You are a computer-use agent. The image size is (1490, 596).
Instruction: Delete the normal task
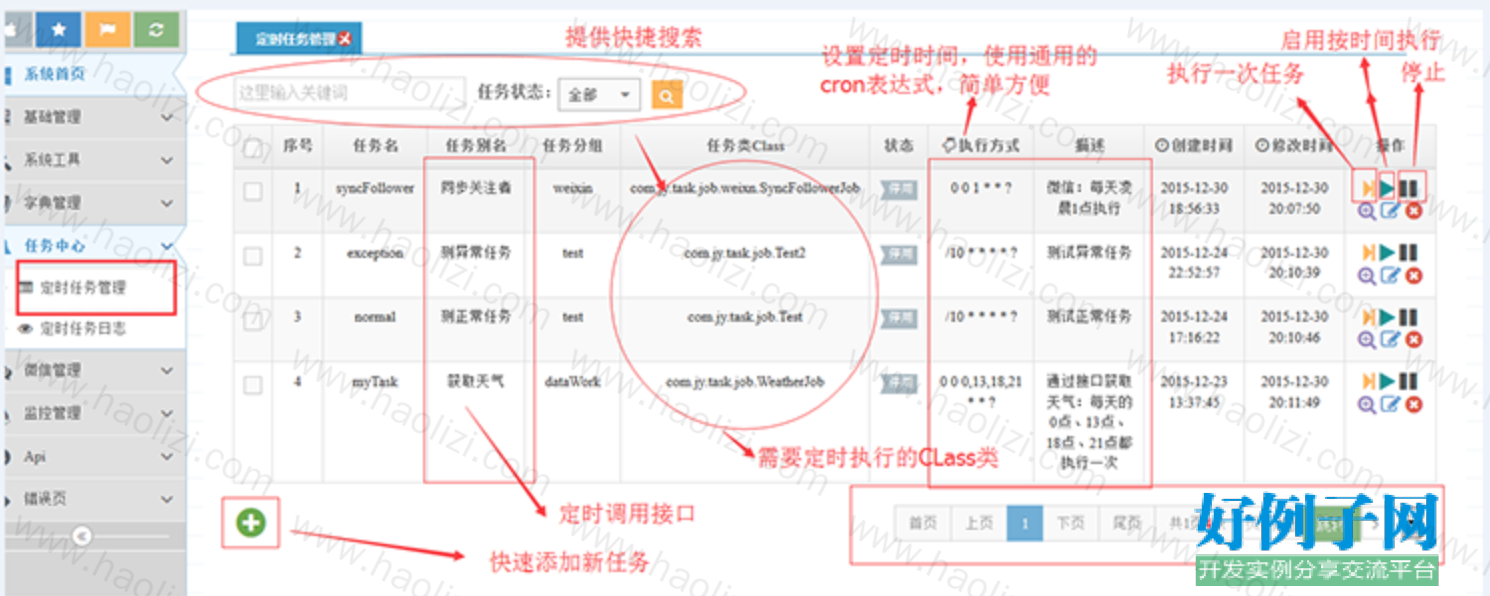tap(1413, 339)
